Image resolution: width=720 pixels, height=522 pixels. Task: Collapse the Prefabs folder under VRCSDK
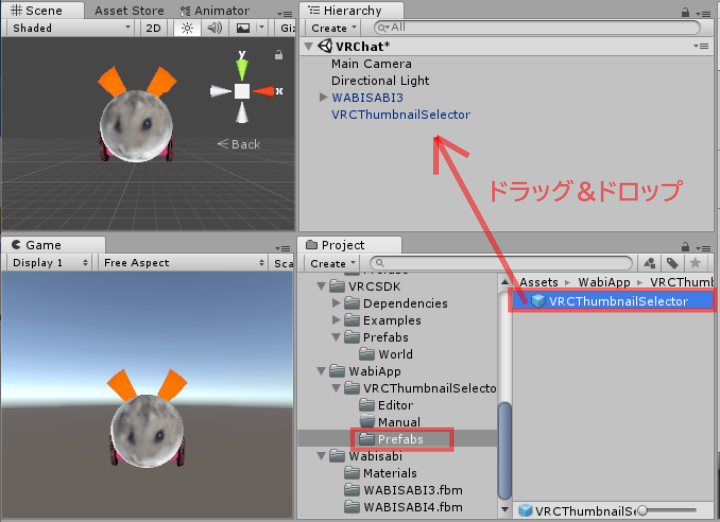(336, 337)
